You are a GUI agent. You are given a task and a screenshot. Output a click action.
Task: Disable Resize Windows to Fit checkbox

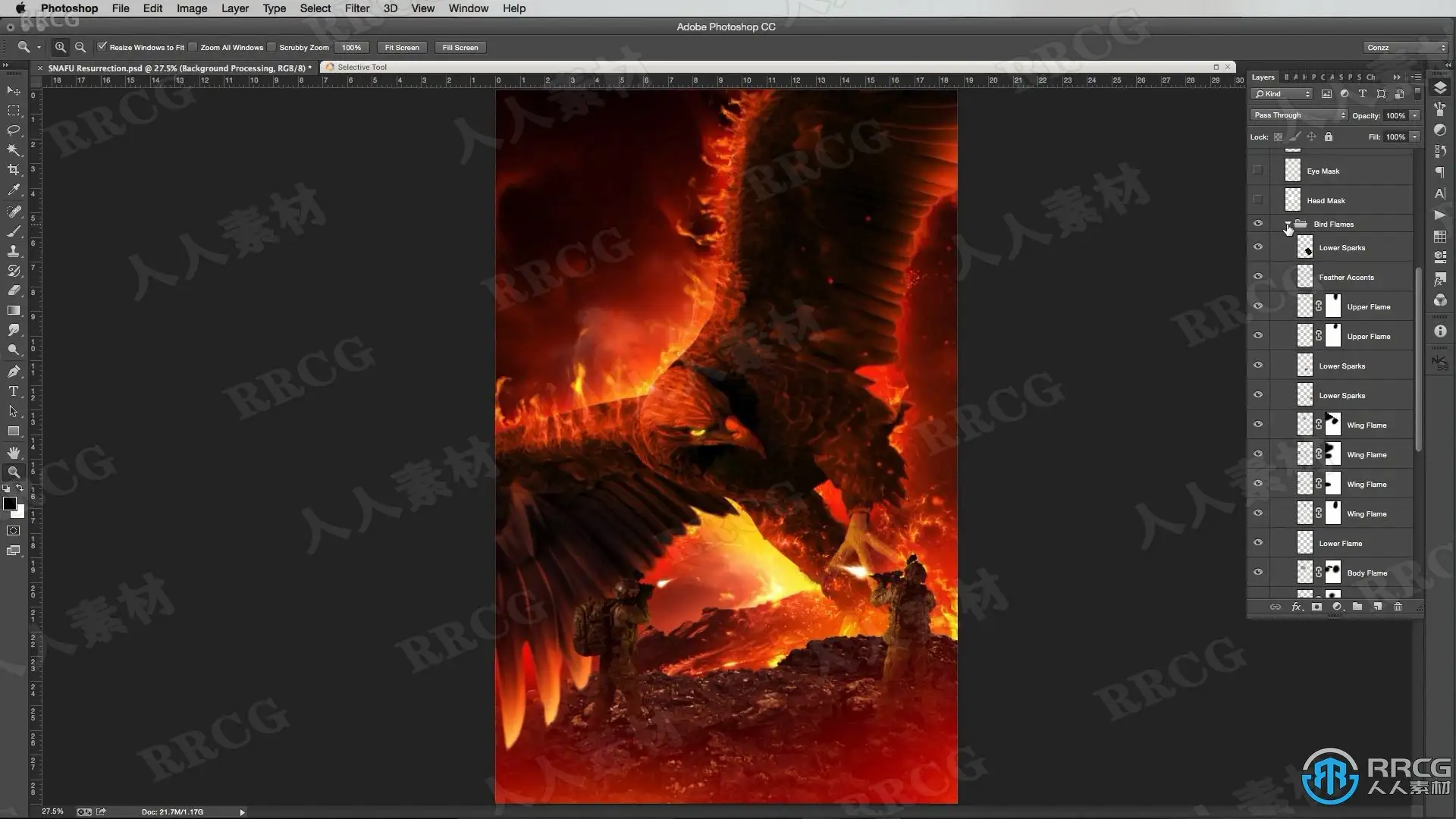coord(102,47)
